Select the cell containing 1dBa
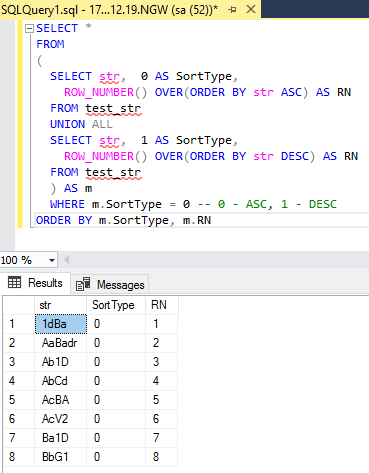369x473 pixels. [61, 324]
